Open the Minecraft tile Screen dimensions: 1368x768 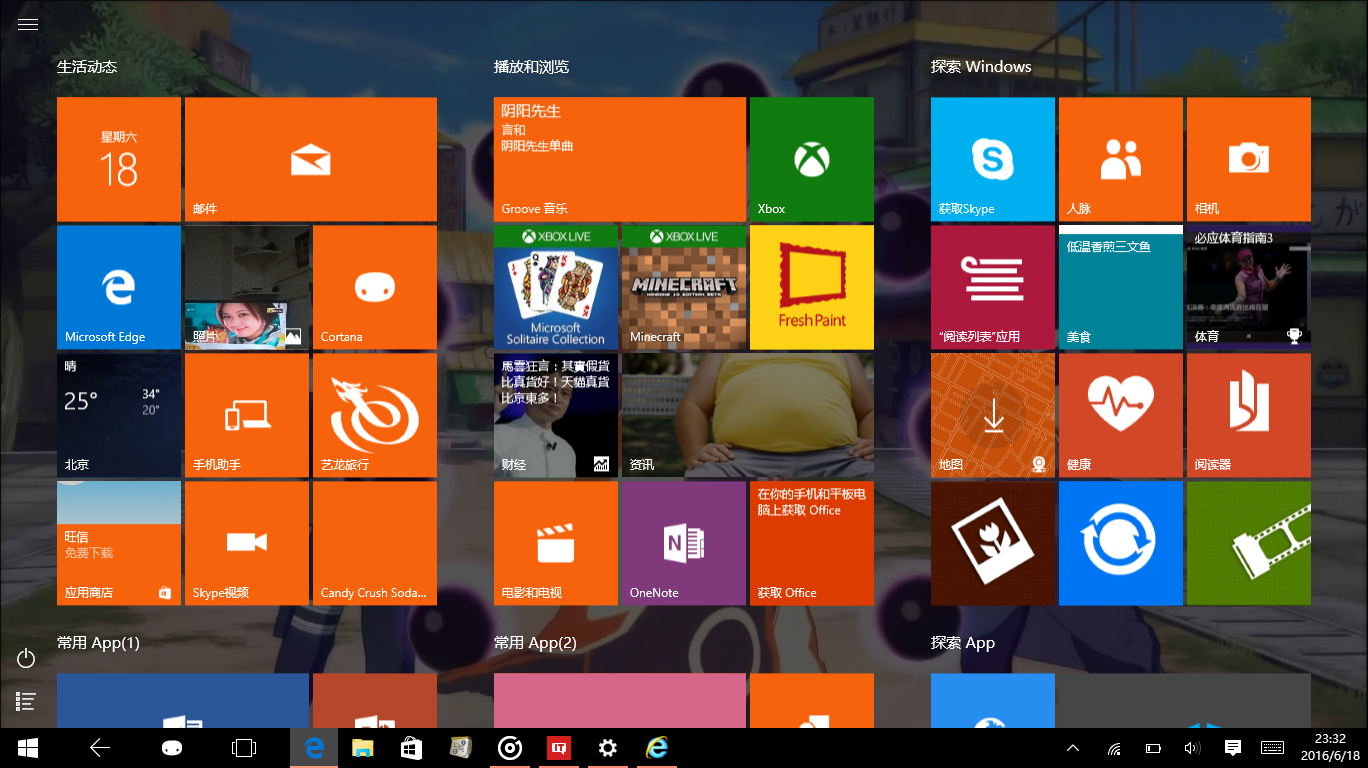683,287
